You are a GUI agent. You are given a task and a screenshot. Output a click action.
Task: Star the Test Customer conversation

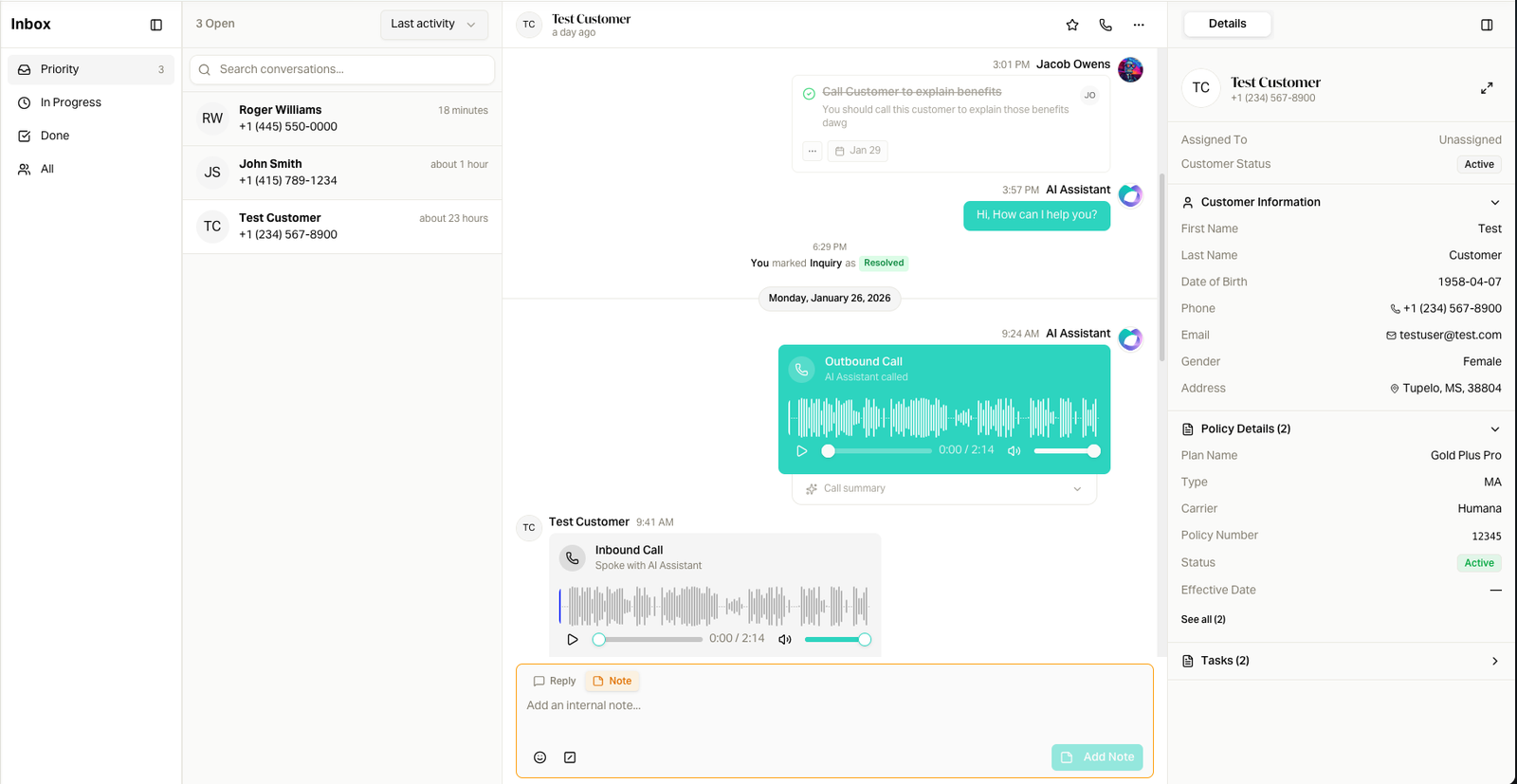(x=1072, y=25)
